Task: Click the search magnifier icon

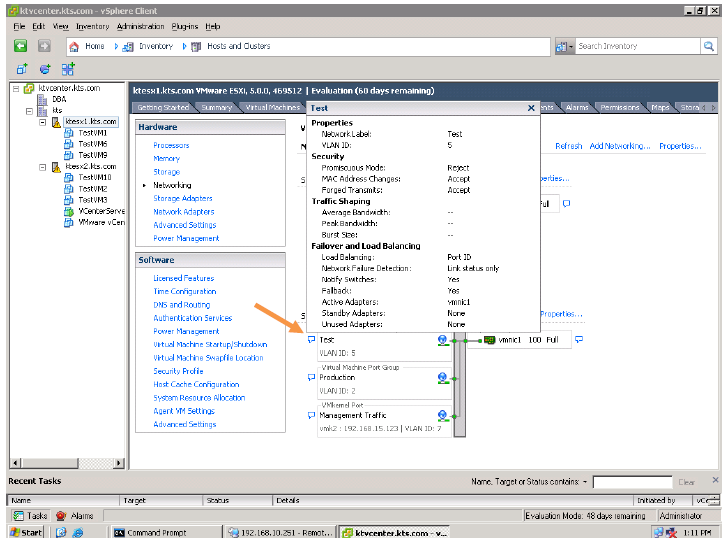Action: point(709,46)
